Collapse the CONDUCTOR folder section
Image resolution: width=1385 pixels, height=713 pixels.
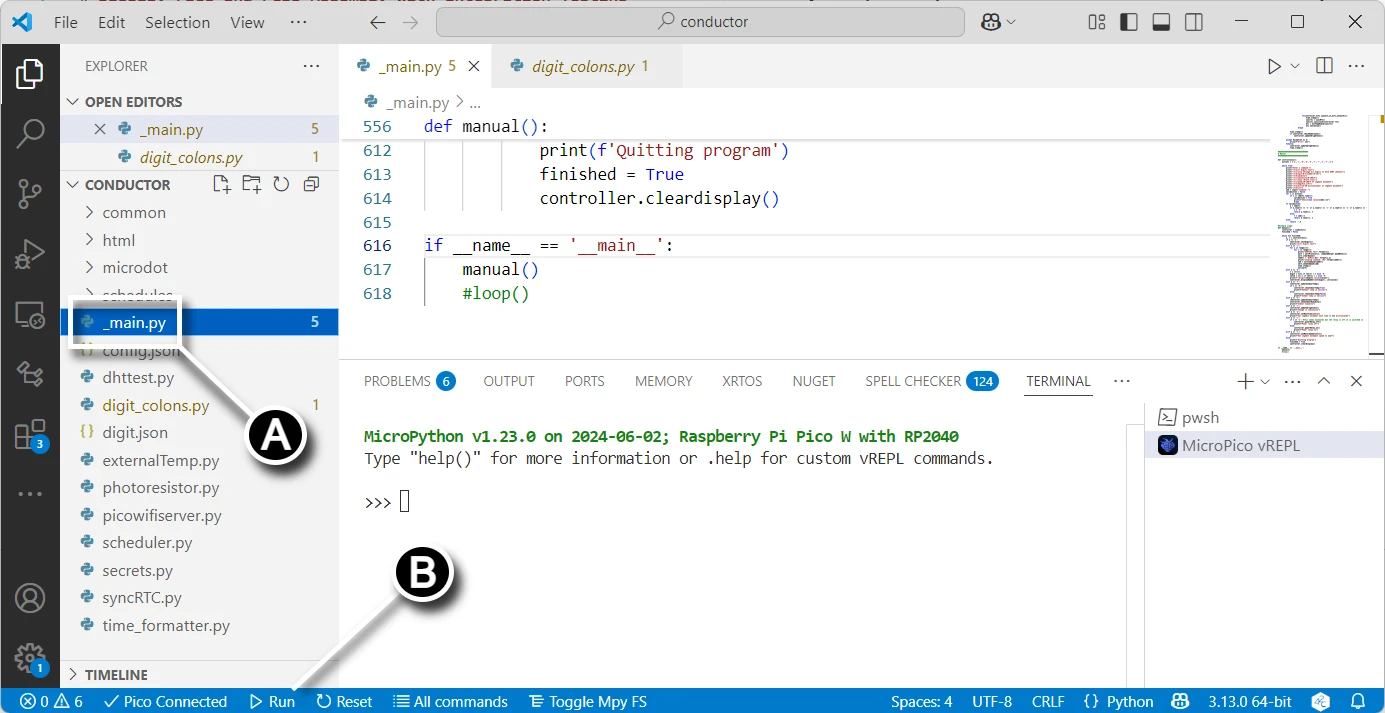pos(72,185)
